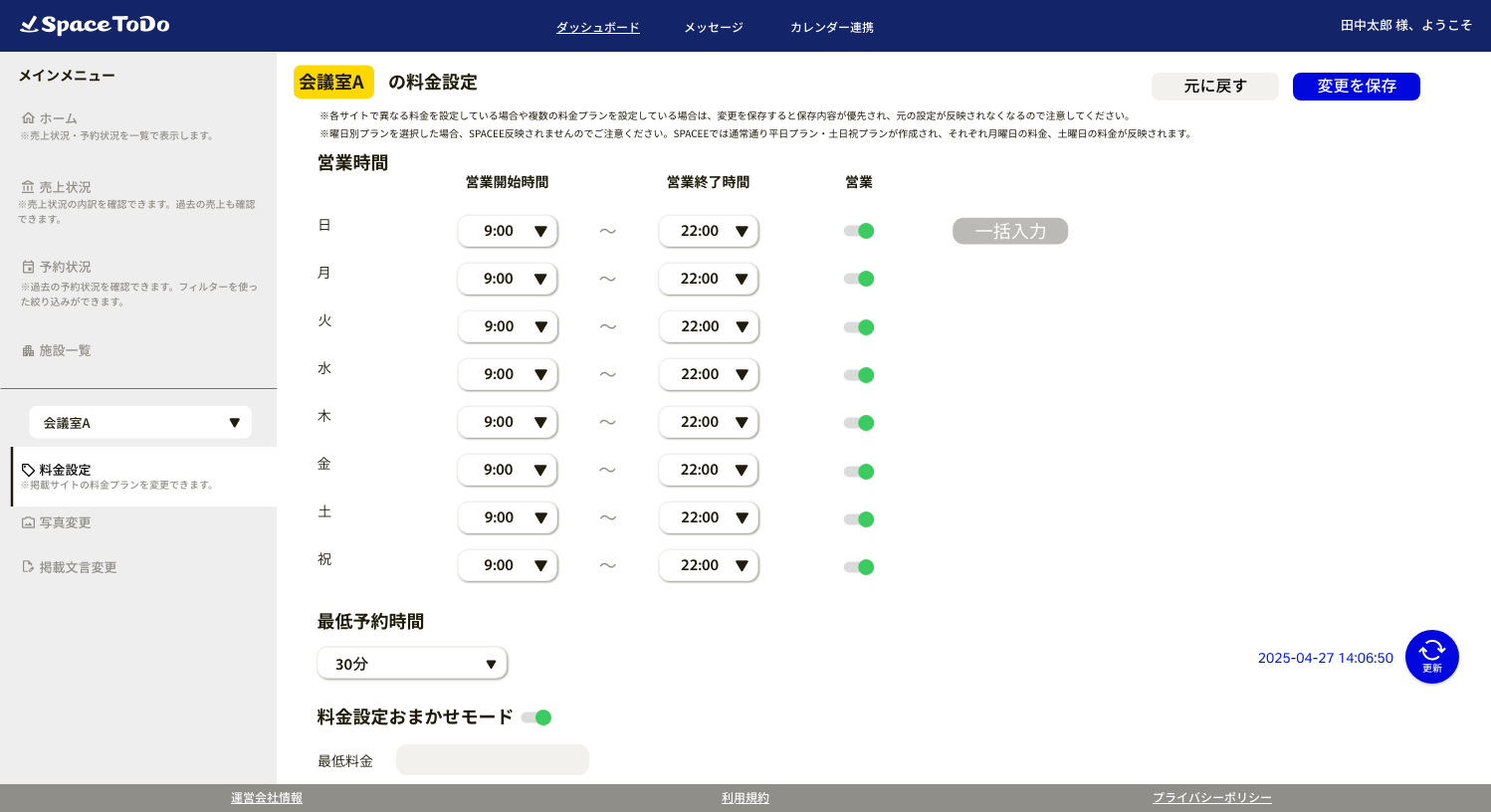The height and width of the screenshot is (812, 1491).
Task: Open the メッセージ menu item
Action: [x=714, y=28]
